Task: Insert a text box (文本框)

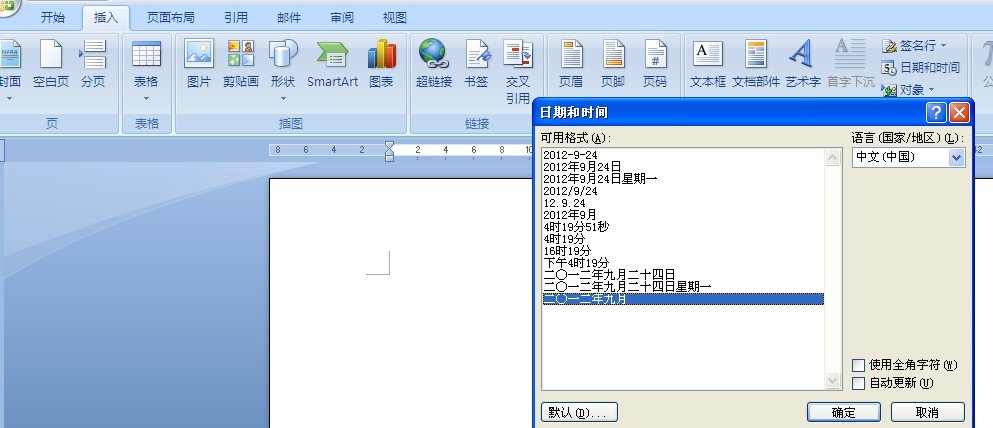Action: coord(708,63)
